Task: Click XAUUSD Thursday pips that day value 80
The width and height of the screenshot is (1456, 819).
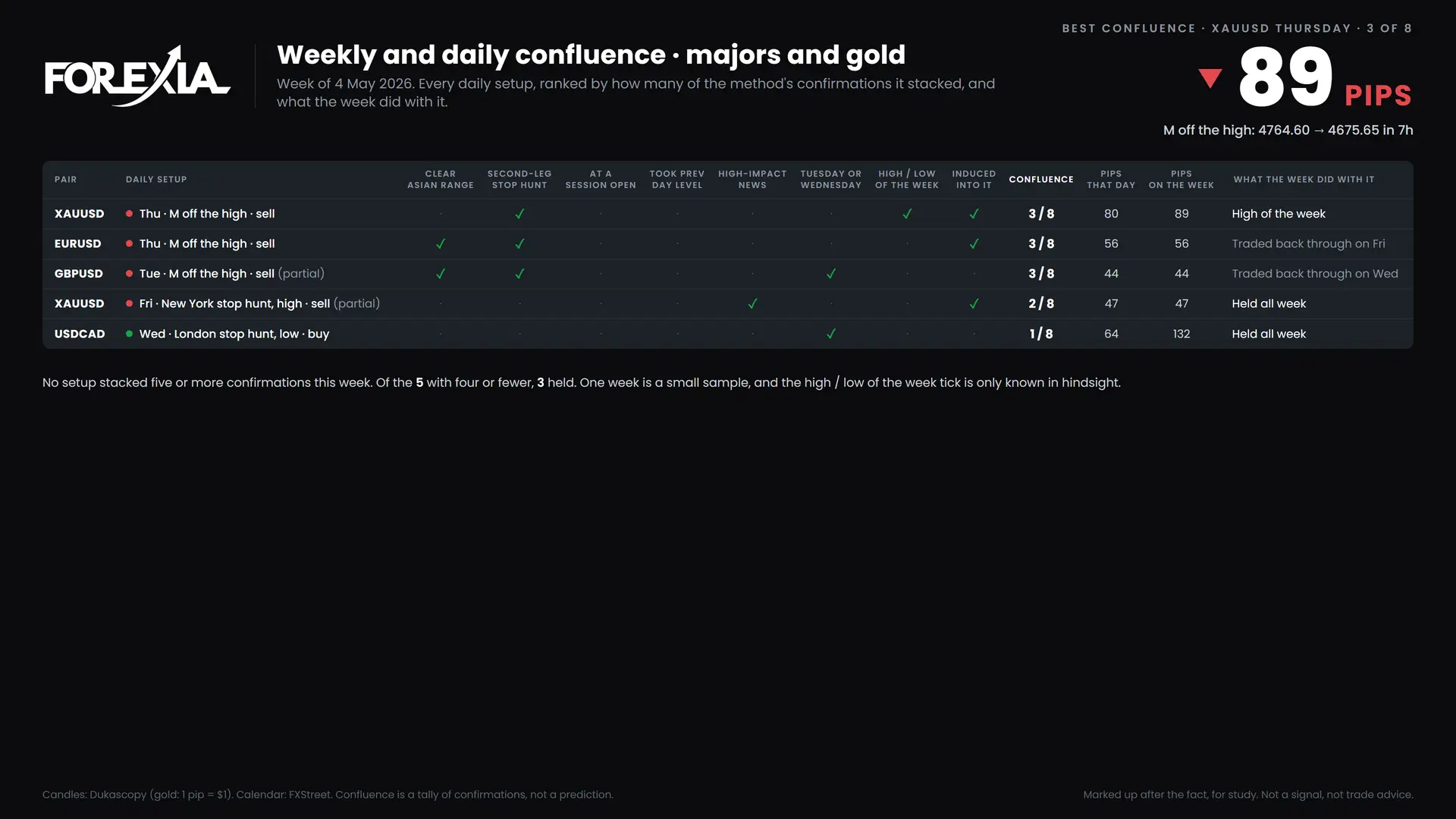Action: pos(1111,214)
